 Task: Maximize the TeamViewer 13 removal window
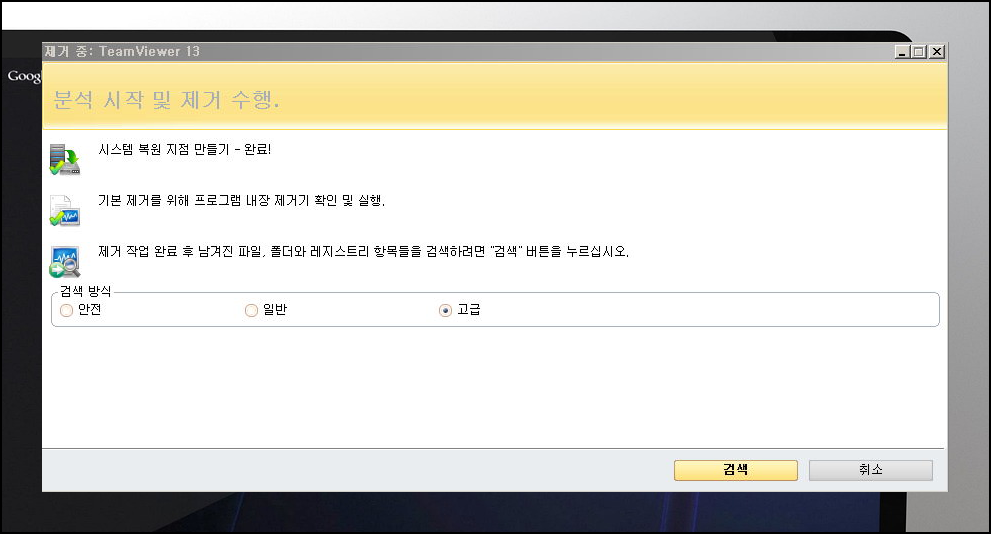click(x=919, y=52)
